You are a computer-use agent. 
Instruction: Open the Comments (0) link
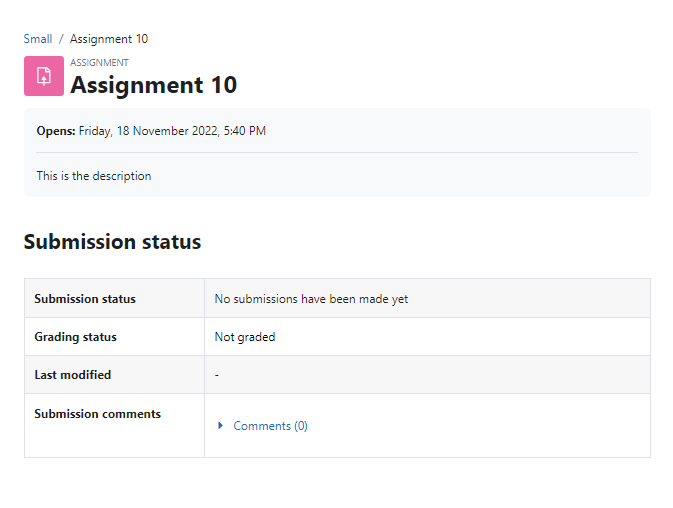click(x=270, y=426)
